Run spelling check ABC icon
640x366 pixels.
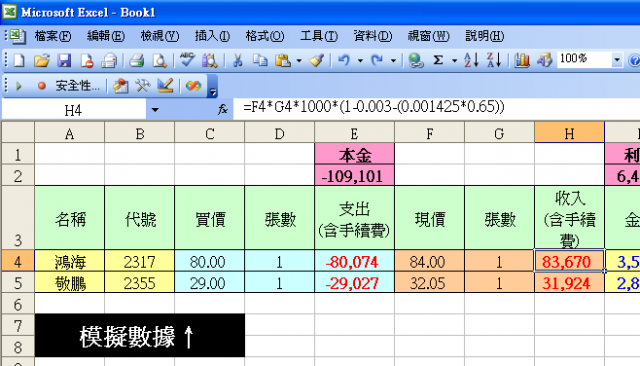click(187, 60)
